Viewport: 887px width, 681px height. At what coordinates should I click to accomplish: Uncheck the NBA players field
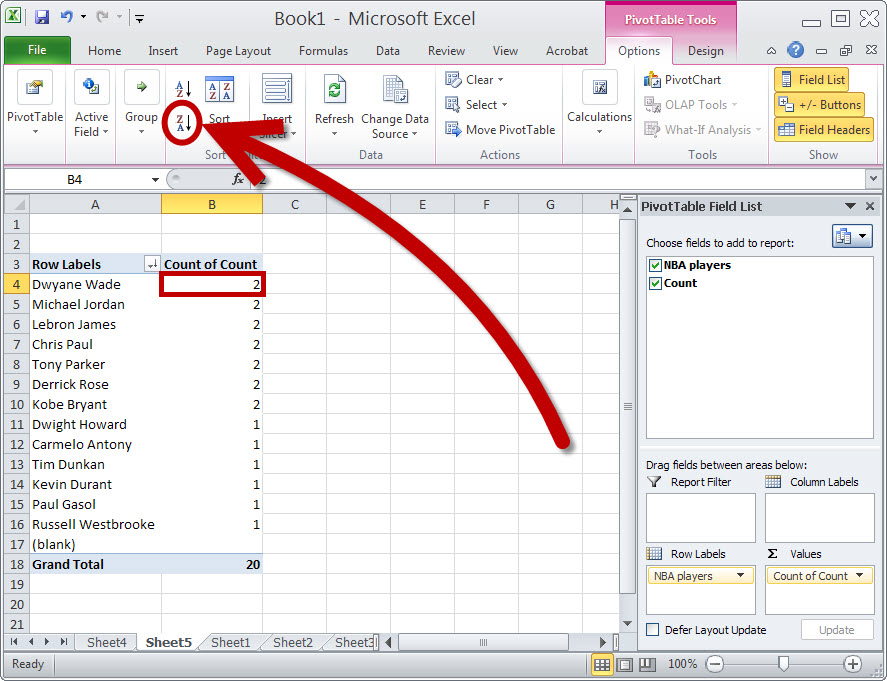(x=655, y=265)
